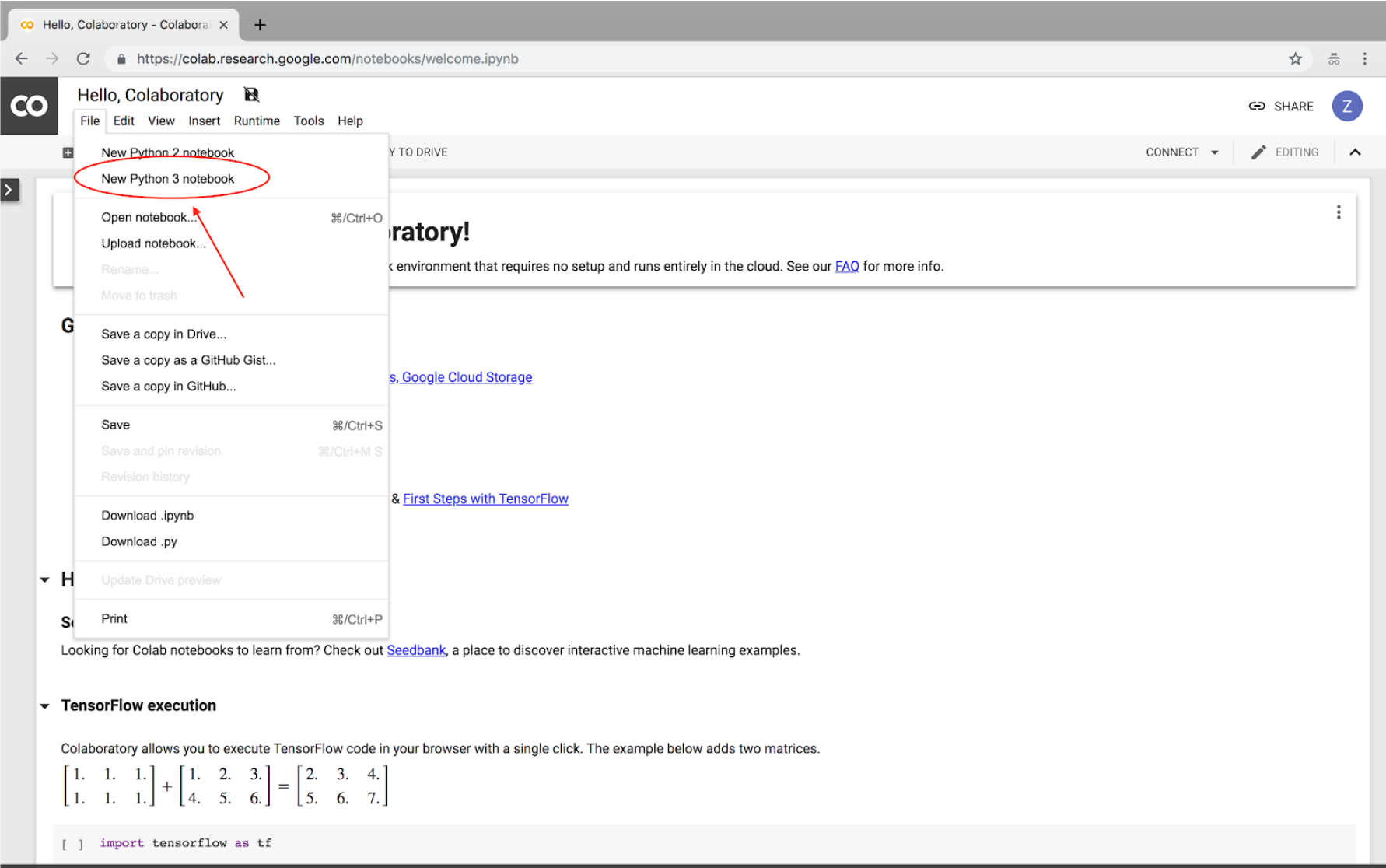Open the Z user account avatar

1346,107
